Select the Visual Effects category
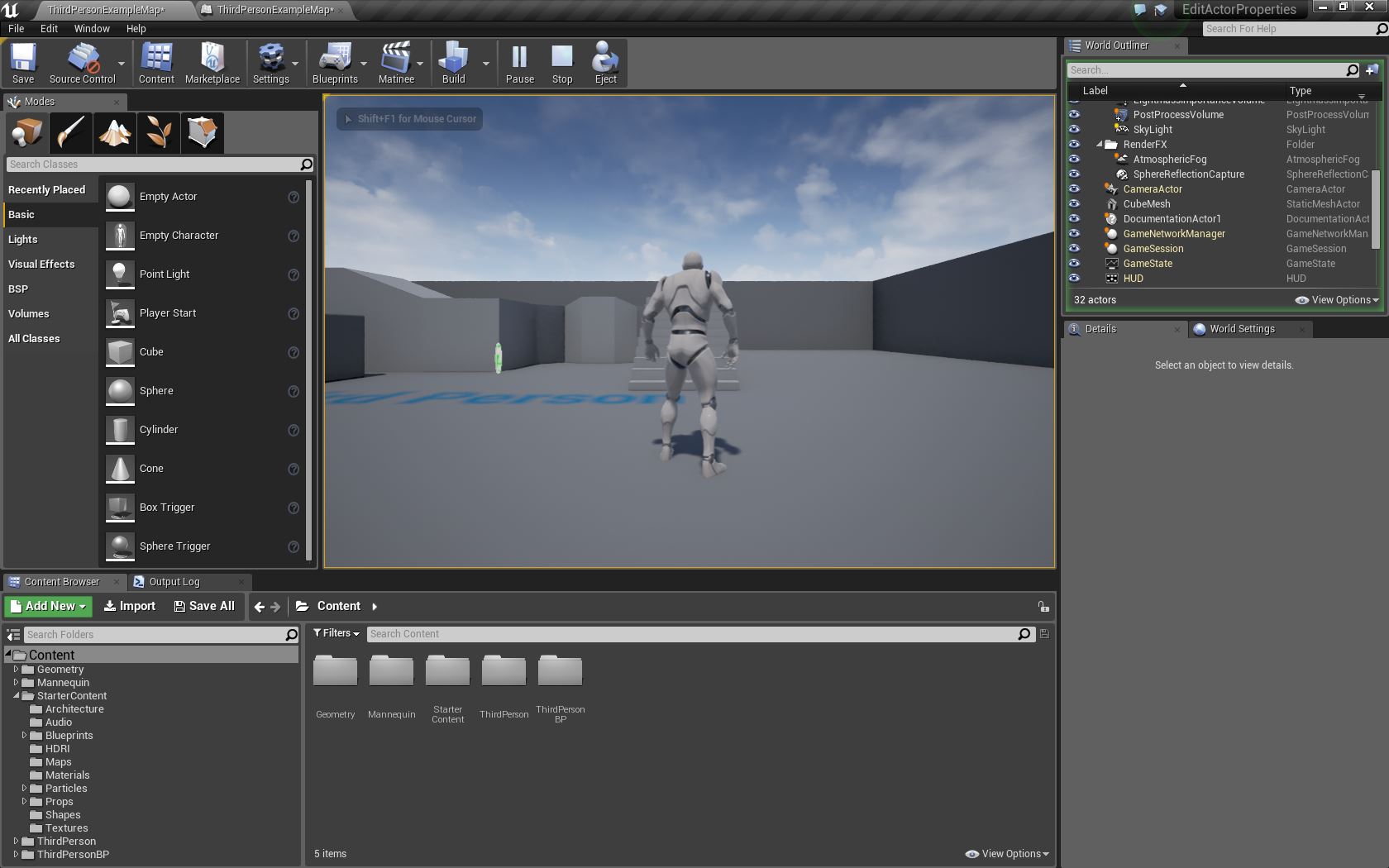Viewport: 1389px width, 868px height. pyautogui.click(x=41, y=265)
